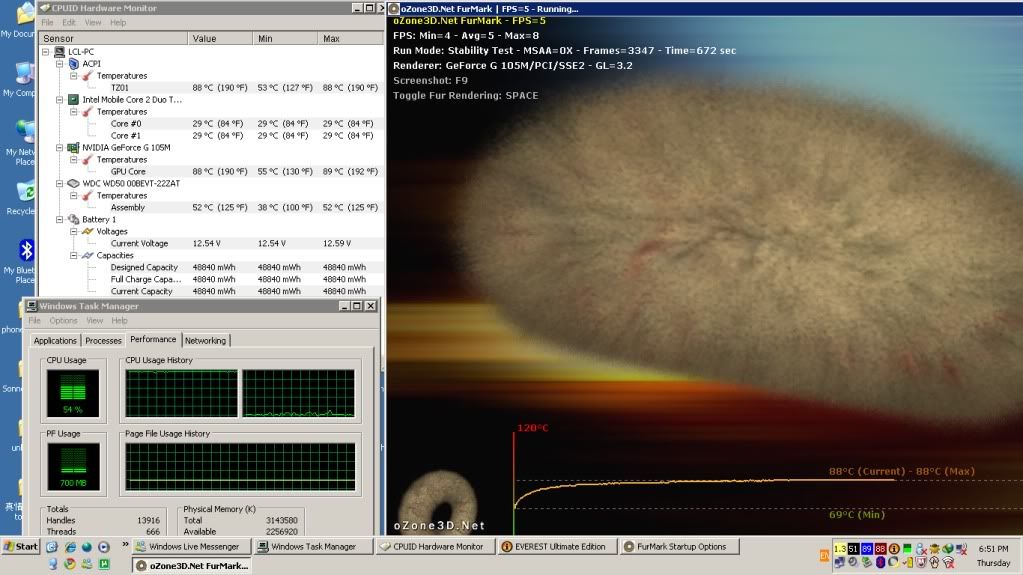Open My Network Places desktop icon
This screenshot has height=575, width=1023.
tap(25, 132)
